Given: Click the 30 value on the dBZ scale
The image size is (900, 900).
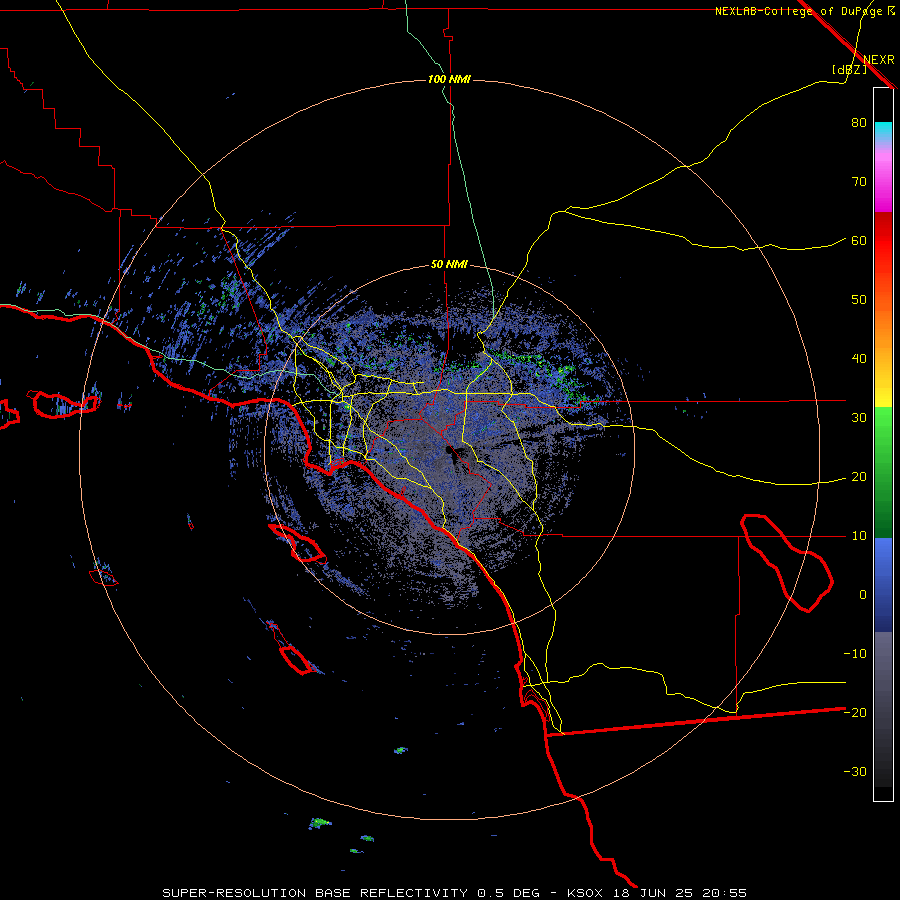Looking at the screenshot, I should (x=859, y=418).
